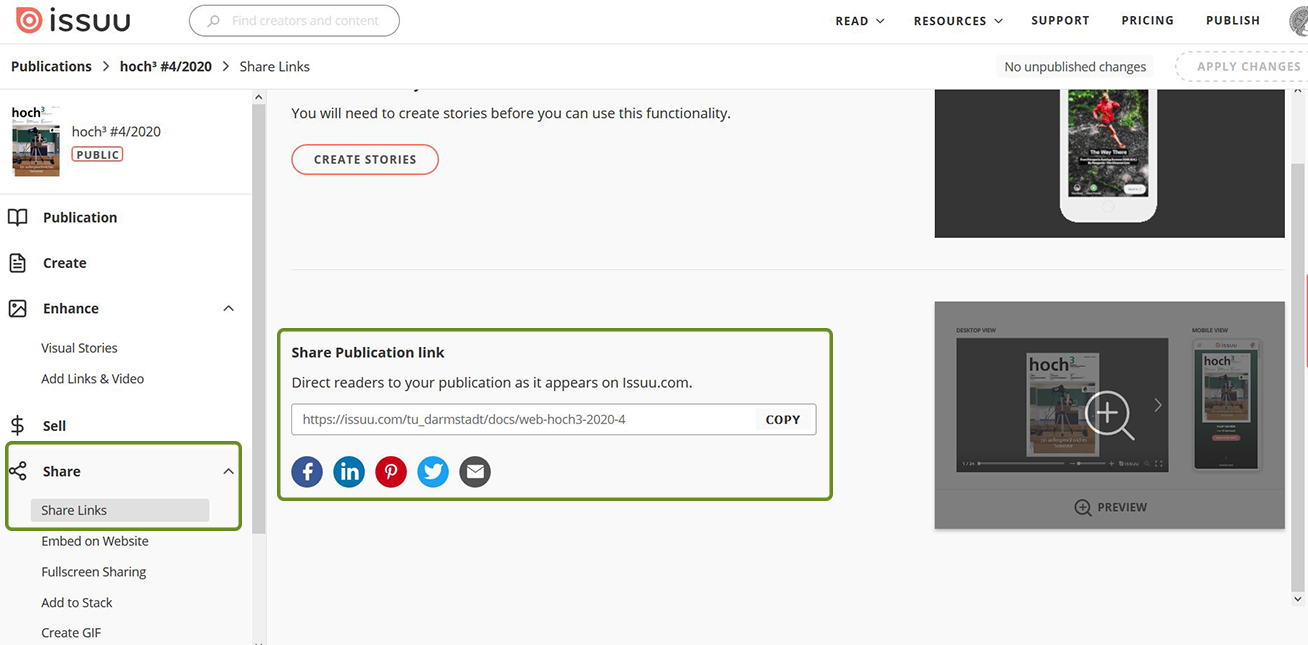Go to Sell section

click(54, 425)
